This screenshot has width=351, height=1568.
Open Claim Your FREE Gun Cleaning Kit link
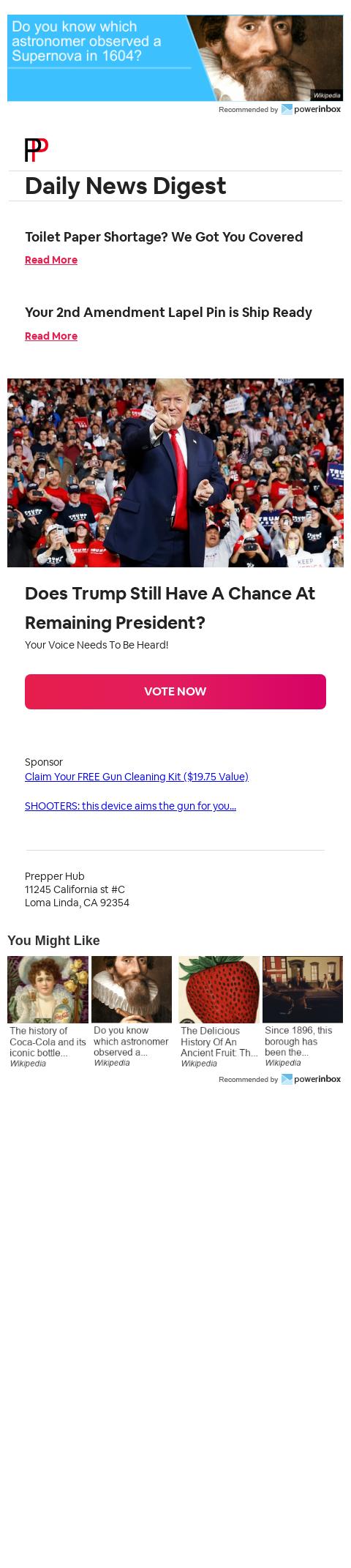pos(137,777)
